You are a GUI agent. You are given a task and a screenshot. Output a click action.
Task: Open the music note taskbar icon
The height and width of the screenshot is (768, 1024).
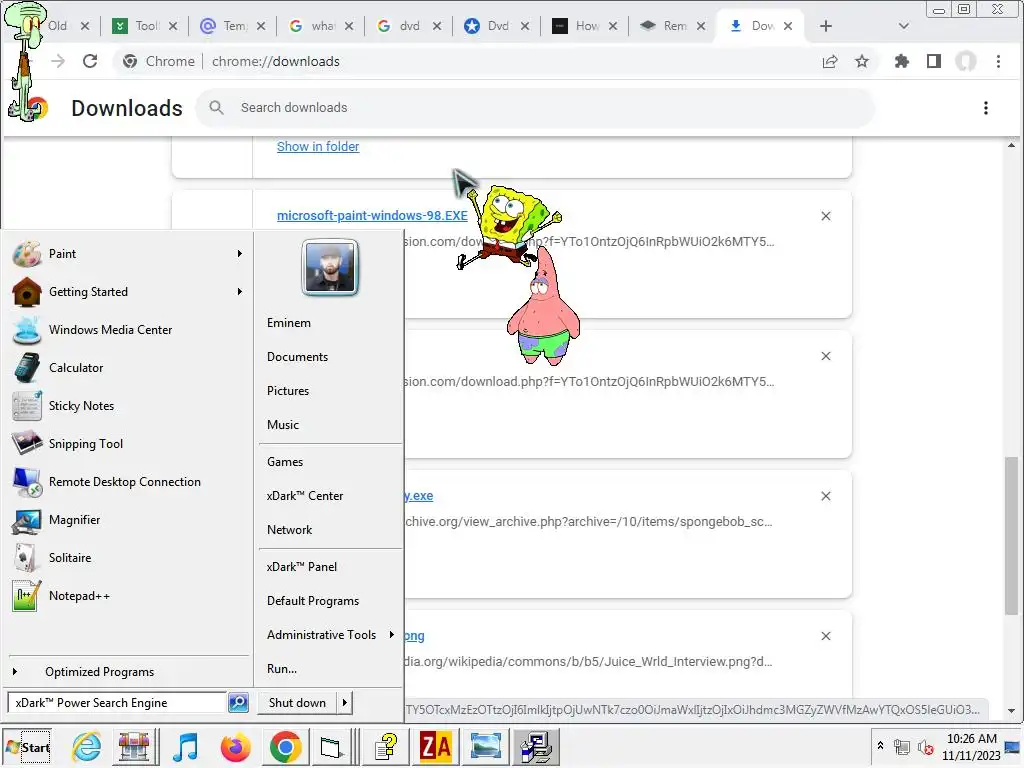(185, 746)
